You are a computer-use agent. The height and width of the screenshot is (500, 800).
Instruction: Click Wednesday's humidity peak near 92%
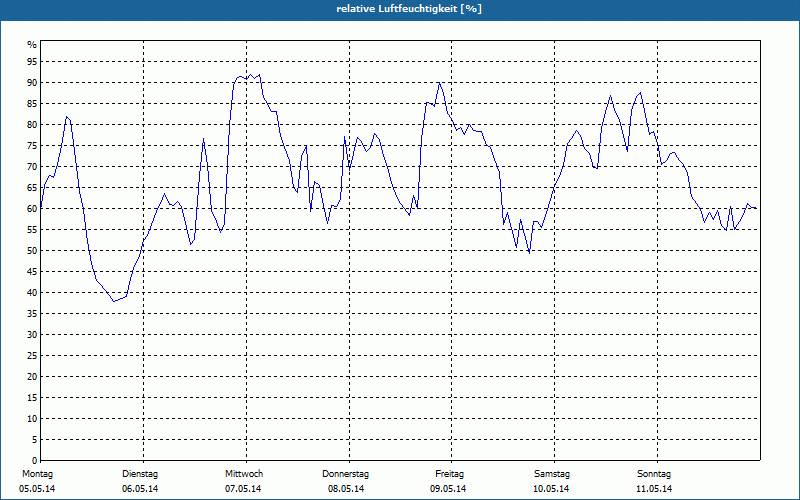tap(259, 75)
